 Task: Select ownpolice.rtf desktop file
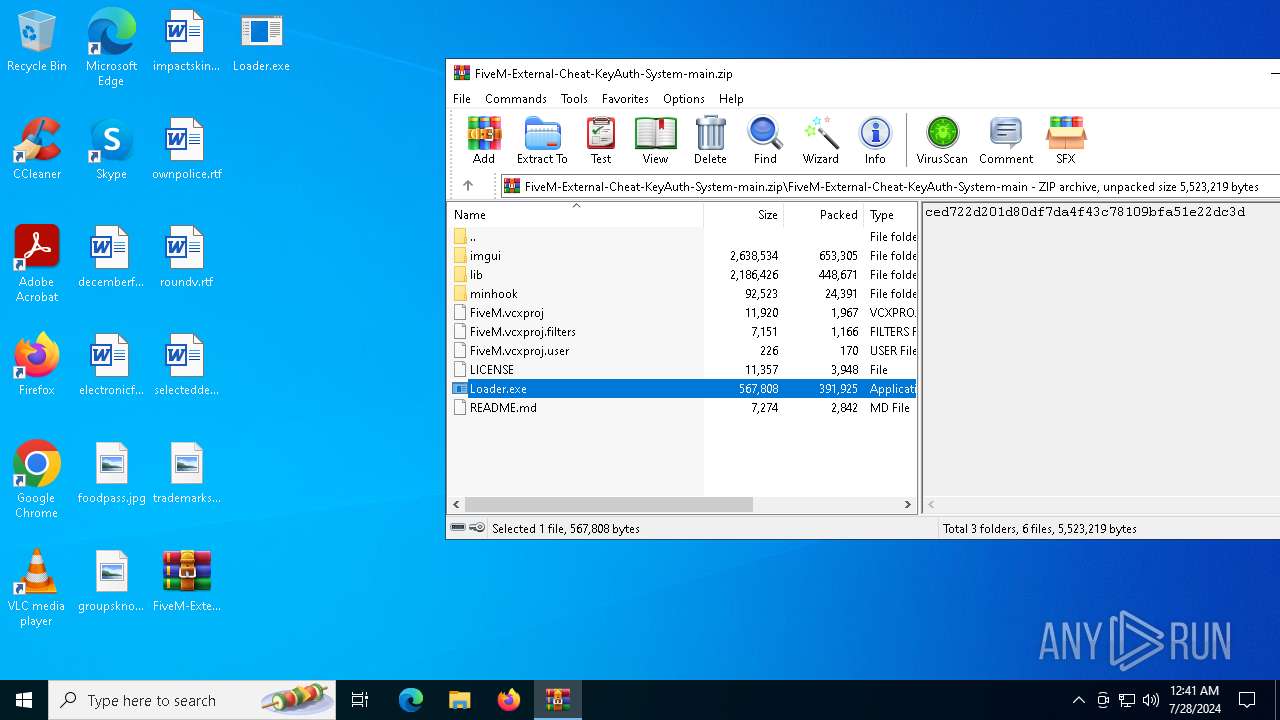tap(187, 149)
